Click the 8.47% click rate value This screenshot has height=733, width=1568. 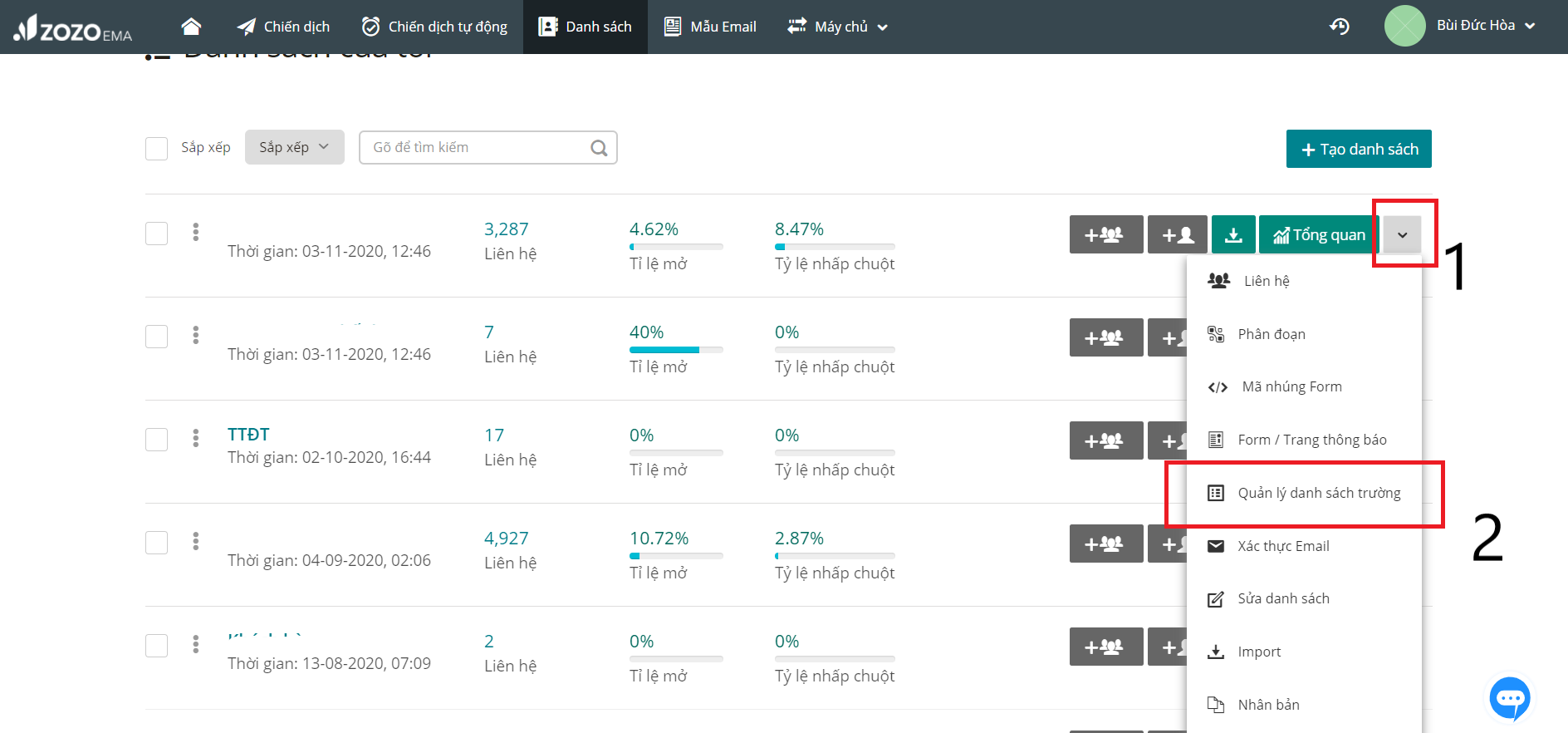click(x=799, y=229)
